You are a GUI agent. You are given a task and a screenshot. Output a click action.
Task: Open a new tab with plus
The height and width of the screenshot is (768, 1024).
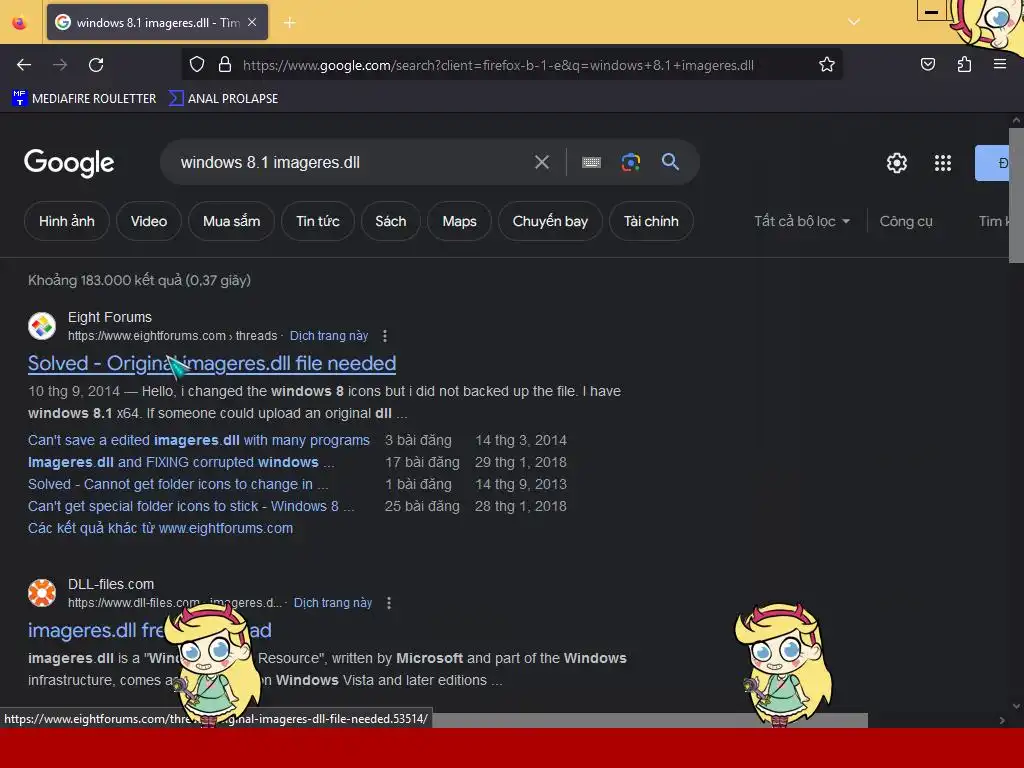(289, 23)
